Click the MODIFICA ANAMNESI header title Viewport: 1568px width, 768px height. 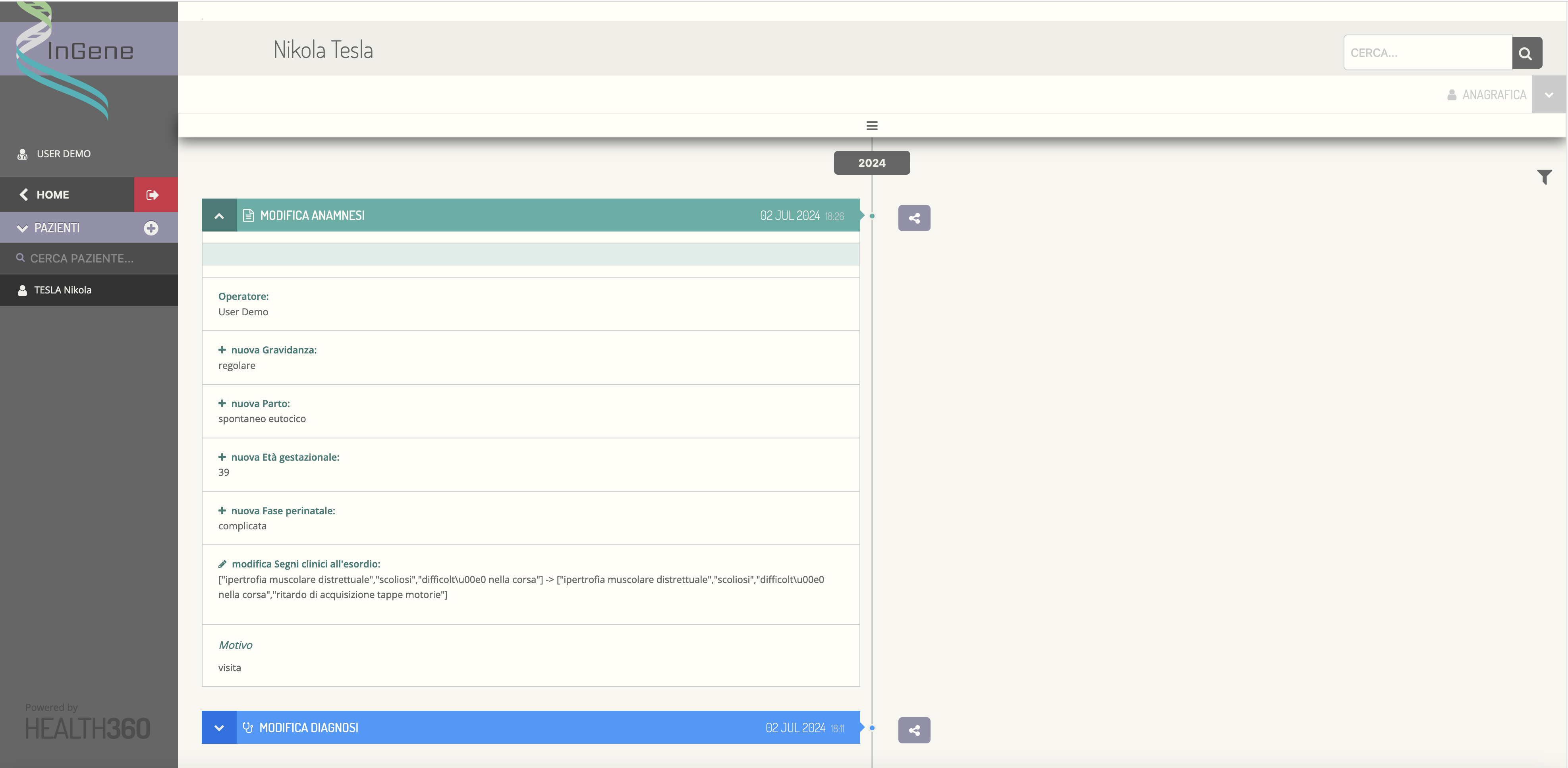point(312,216)
